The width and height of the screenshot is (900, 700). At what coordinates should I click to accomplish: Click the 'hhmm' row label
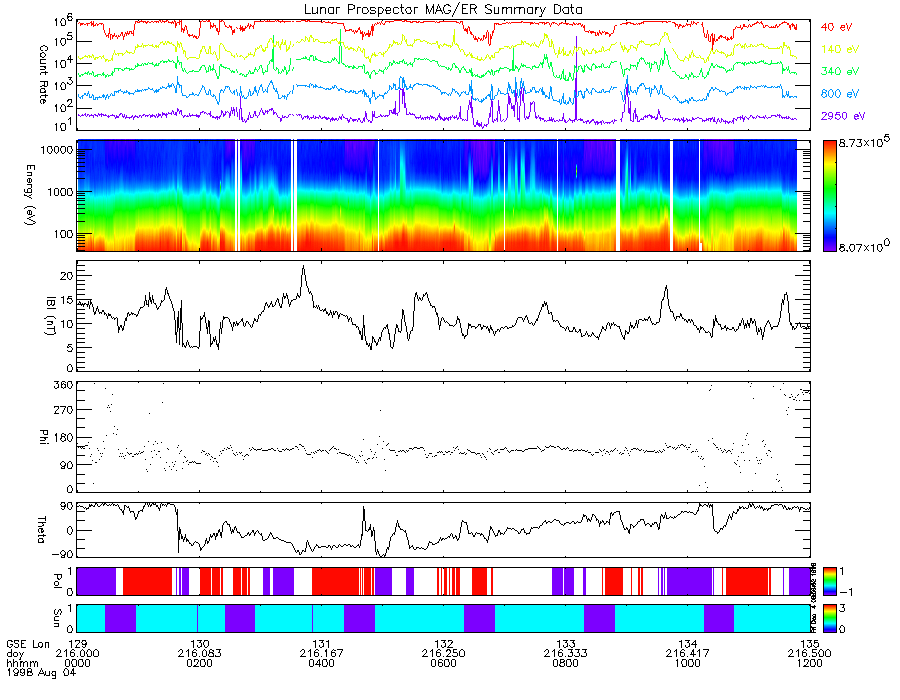(x=20, y=663)
